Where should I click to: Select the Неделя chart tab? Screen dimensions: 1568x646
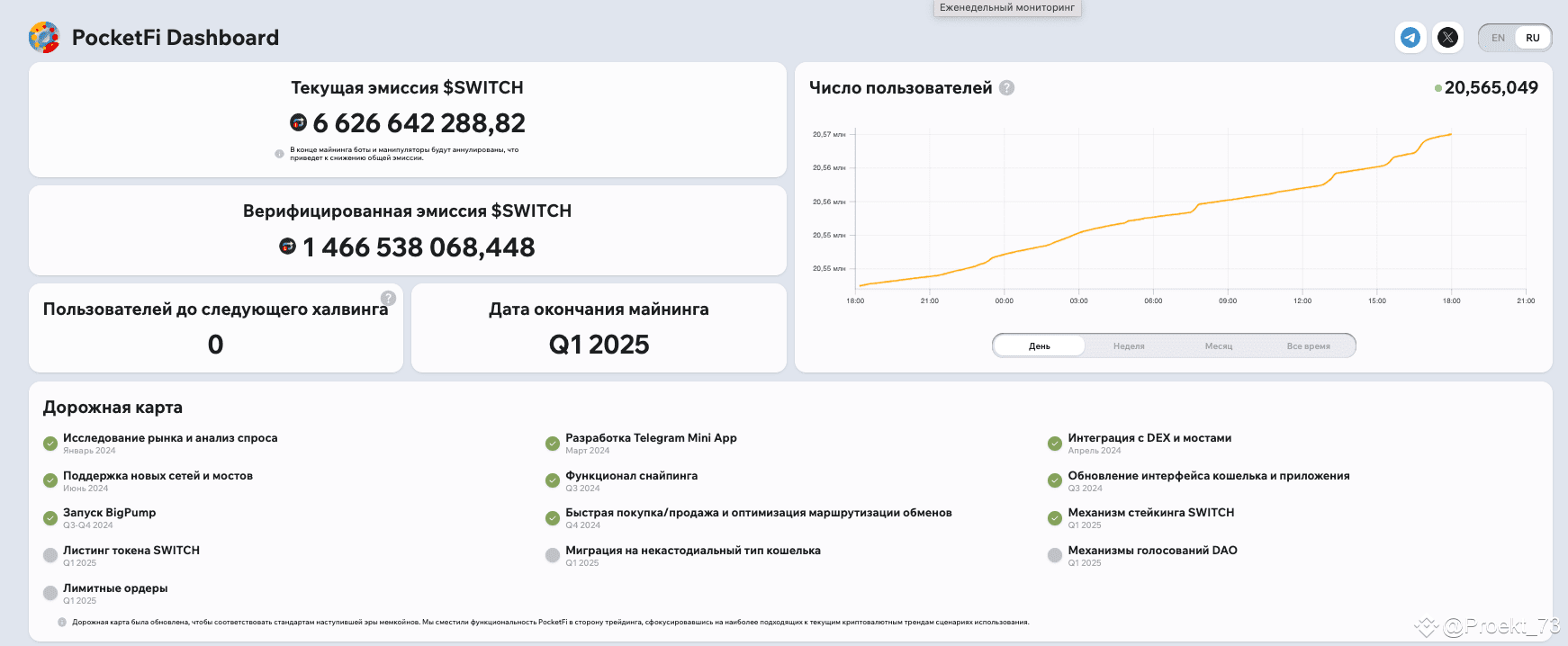(1129, 346)
